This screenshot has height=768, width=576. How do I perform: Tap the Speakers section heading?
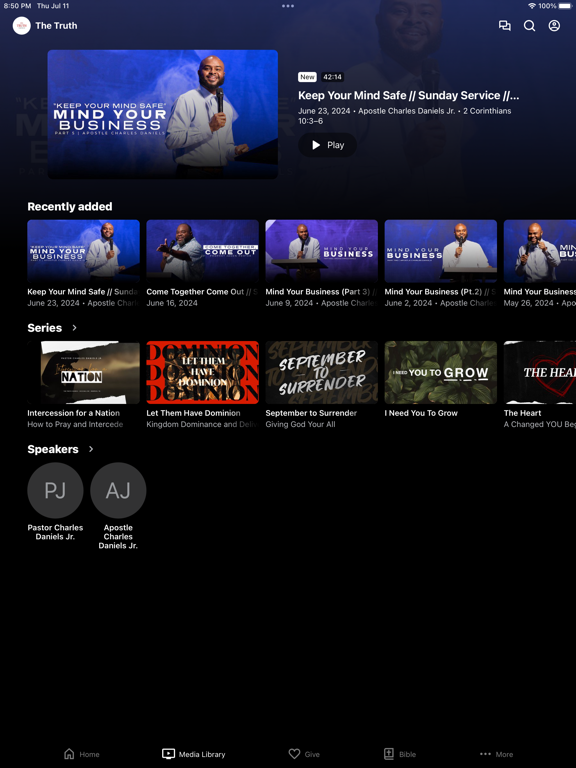click(53, 449)
